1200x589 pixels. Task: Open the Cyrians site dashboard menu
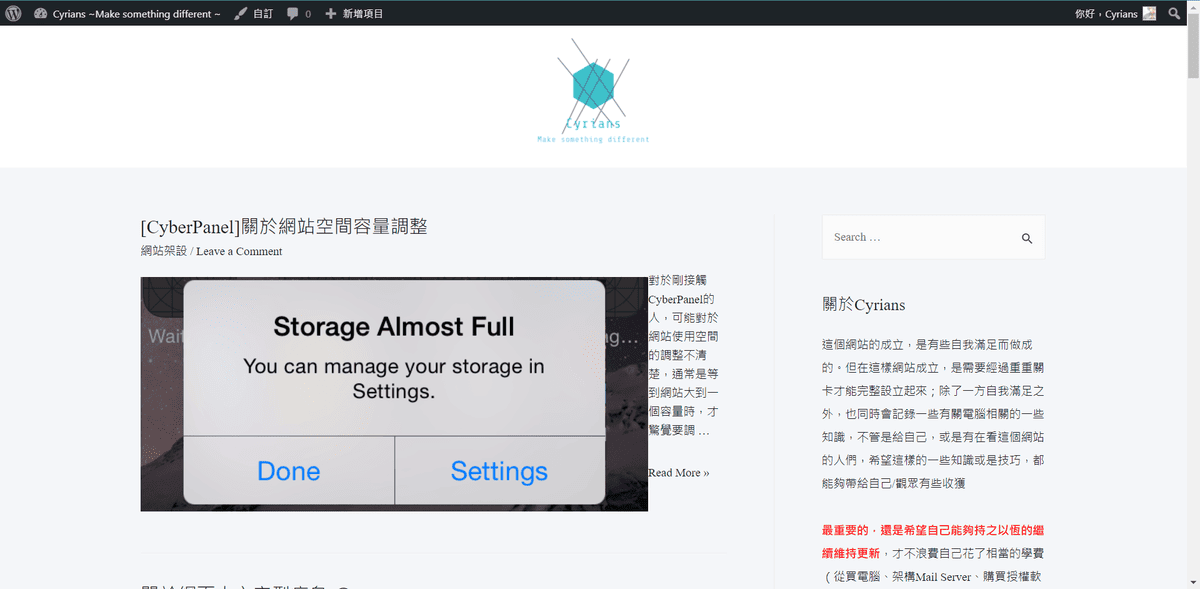pyautogui.click(x=127, y=14)
